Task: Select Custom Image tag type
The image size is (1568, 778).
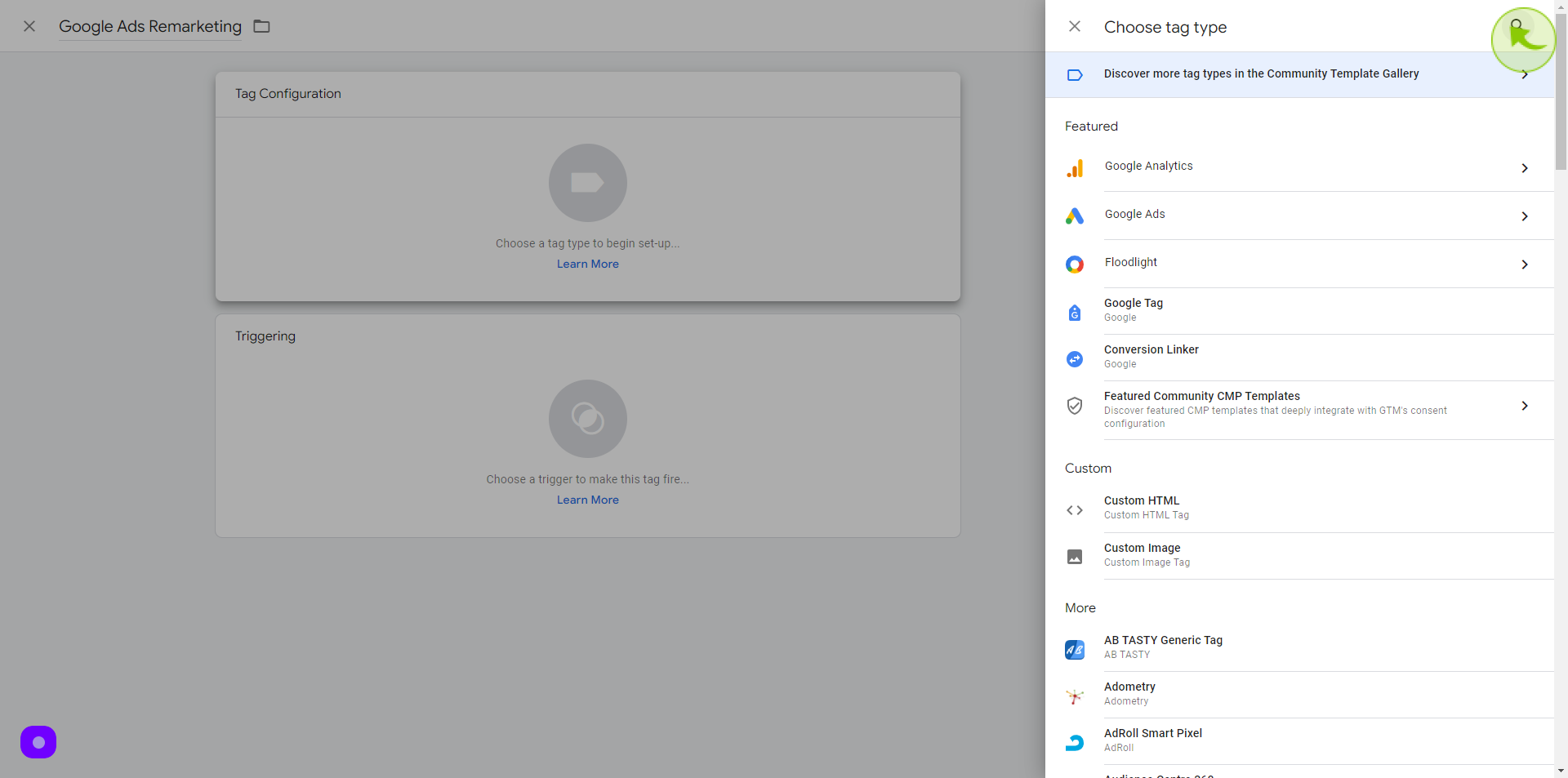Action: pyautogui.click(x=1299, y=556)
